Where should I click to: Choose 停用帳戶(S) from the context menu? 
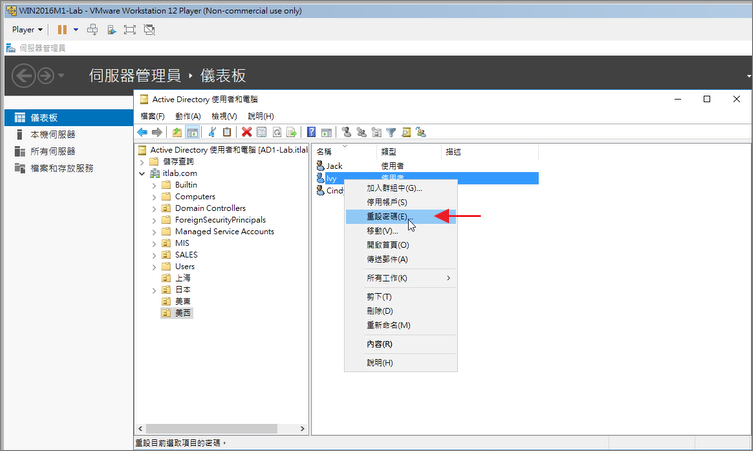[x=401, y=202]
